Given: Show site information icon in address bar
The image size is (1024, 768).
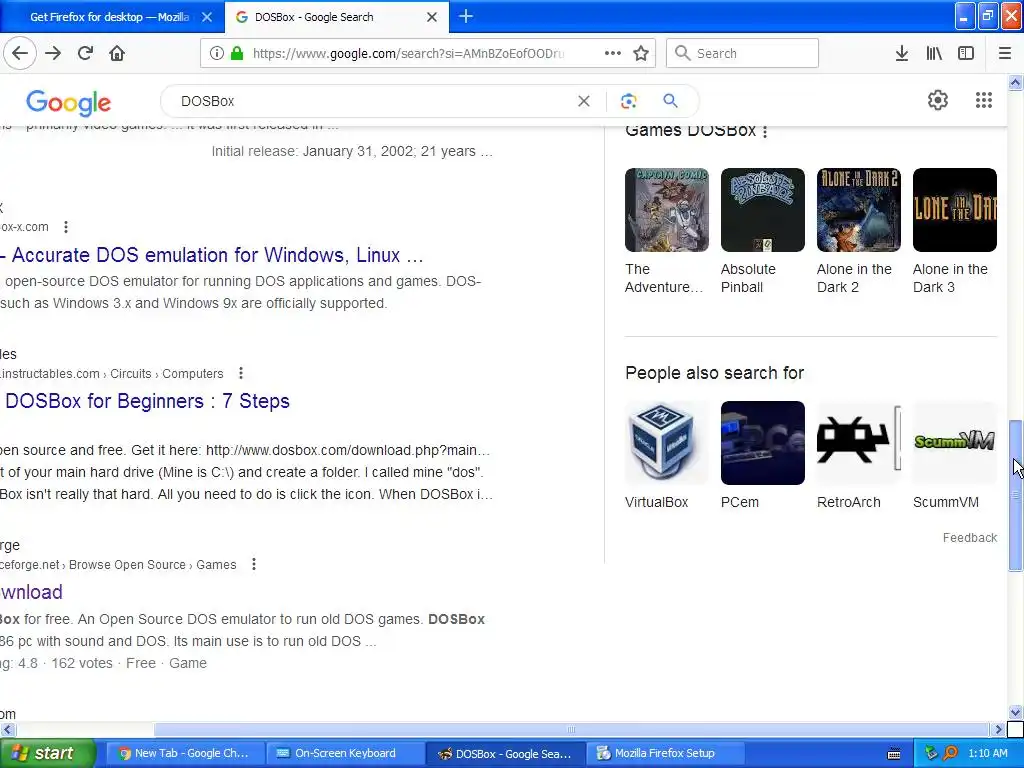Looking at the screenshot, I should pos(217,54).
